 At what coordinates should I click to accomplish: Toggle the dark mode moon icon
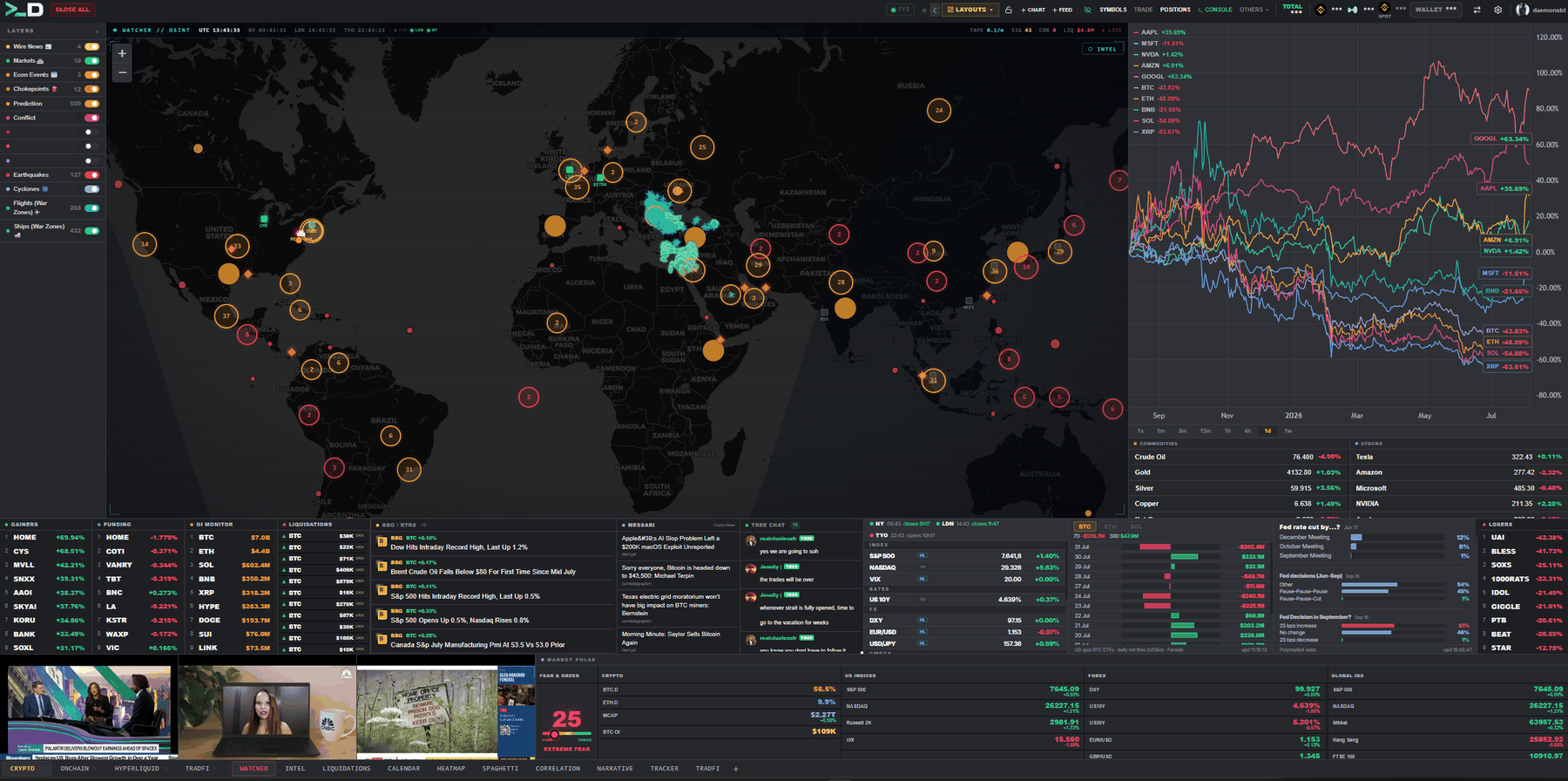click(935, 10)
